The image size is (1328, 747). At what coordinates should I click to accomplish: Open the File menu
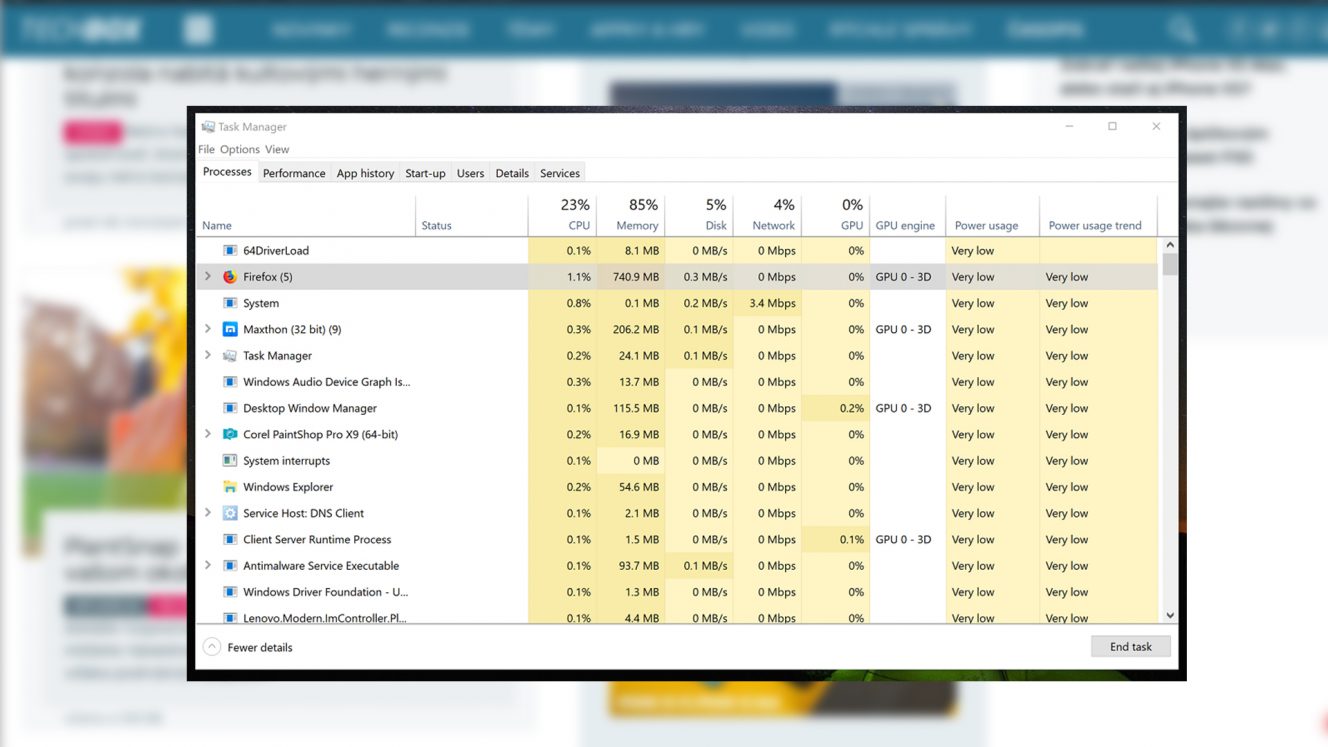pyautogui.click(x=206, y=149)
